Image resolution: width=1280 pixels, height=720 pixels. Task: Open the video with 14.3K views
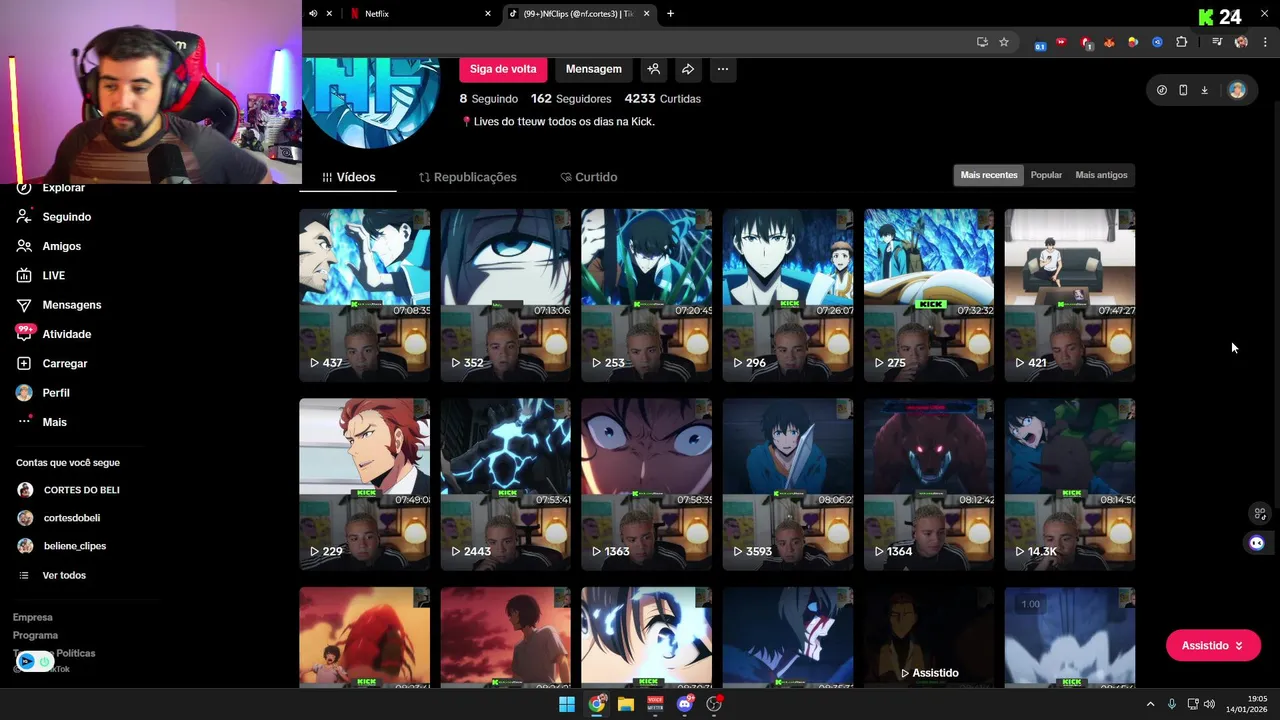[x=1070, y=484]
